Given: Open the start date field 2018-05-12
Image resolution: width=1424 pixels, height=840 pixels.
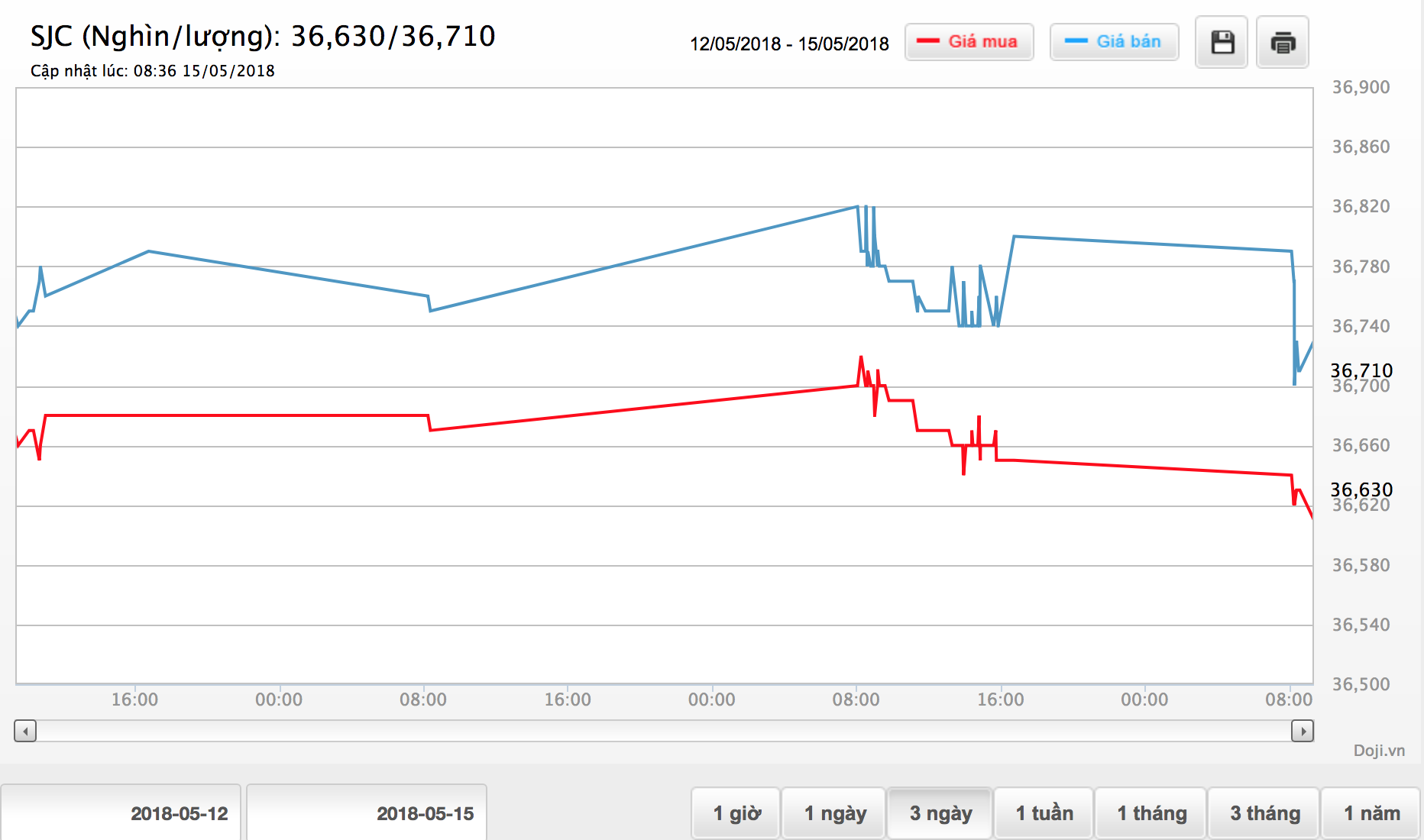Looking at the screenshot, I should click(x=121, y=813).
